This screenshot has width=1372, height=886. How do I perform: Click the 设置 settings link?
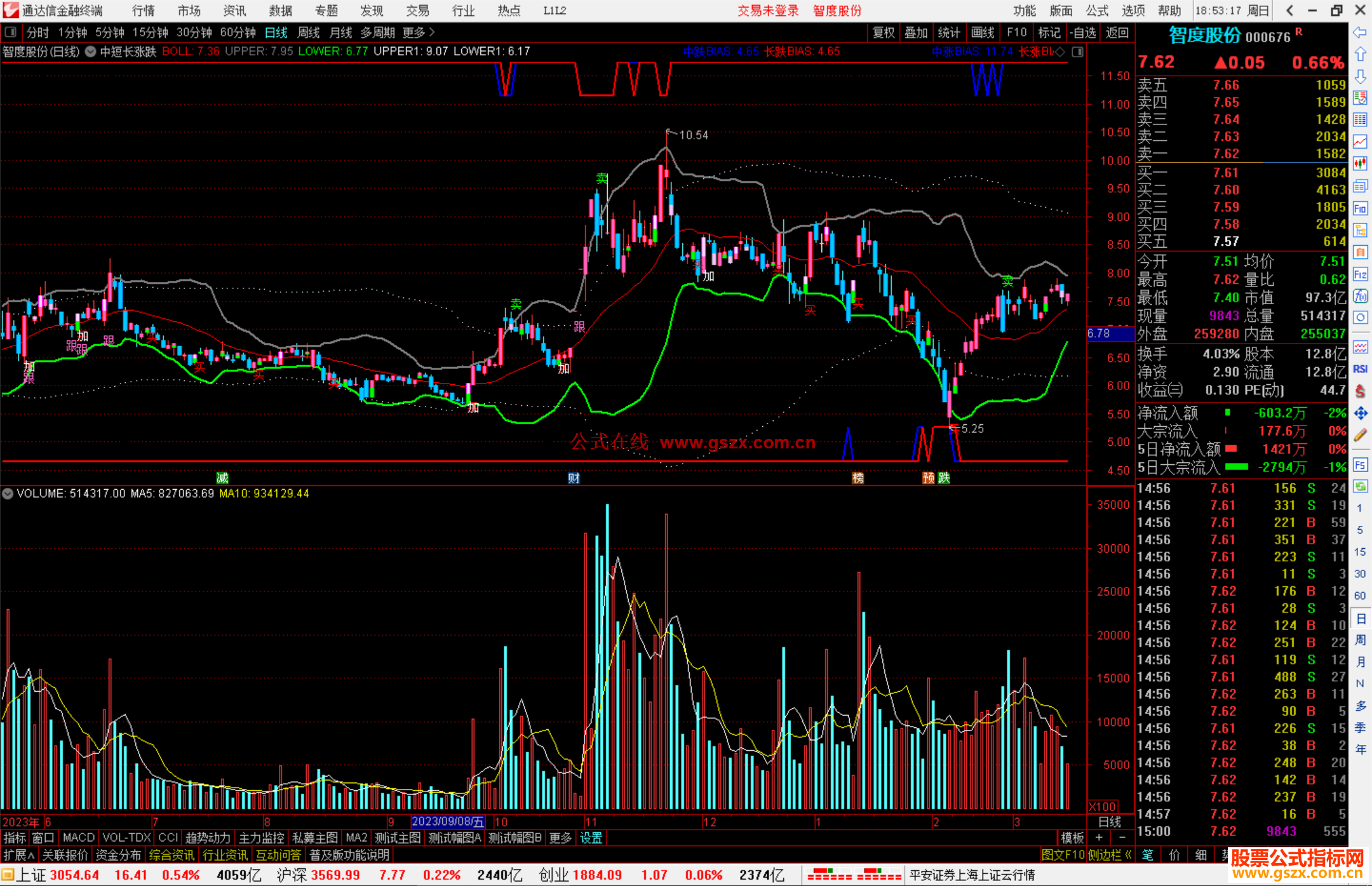pyautogui.click(x=591, y=838)
